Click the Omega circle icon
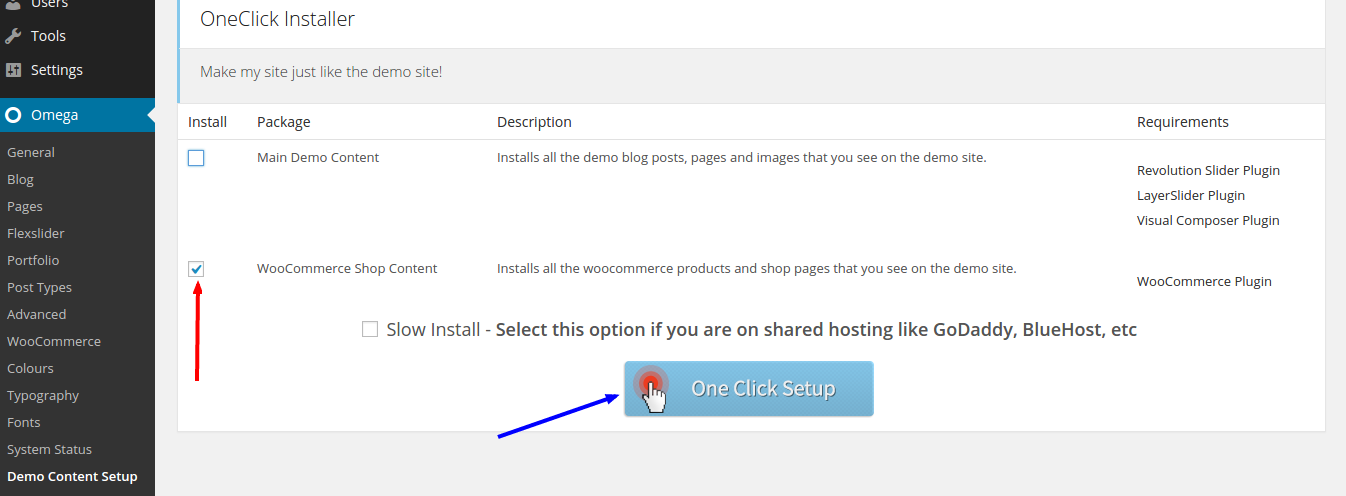Image resolution: width=1346 pixels, height=496 pixels. click(13, 115)
